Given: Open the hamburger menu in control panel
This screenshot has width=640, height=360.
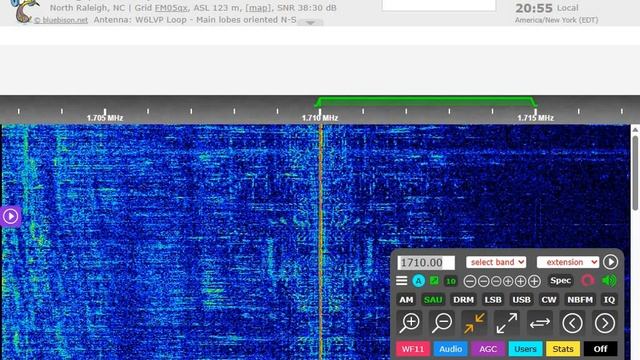Looking at the screenshot, I should pyautogui.click(x=402, y=280).
